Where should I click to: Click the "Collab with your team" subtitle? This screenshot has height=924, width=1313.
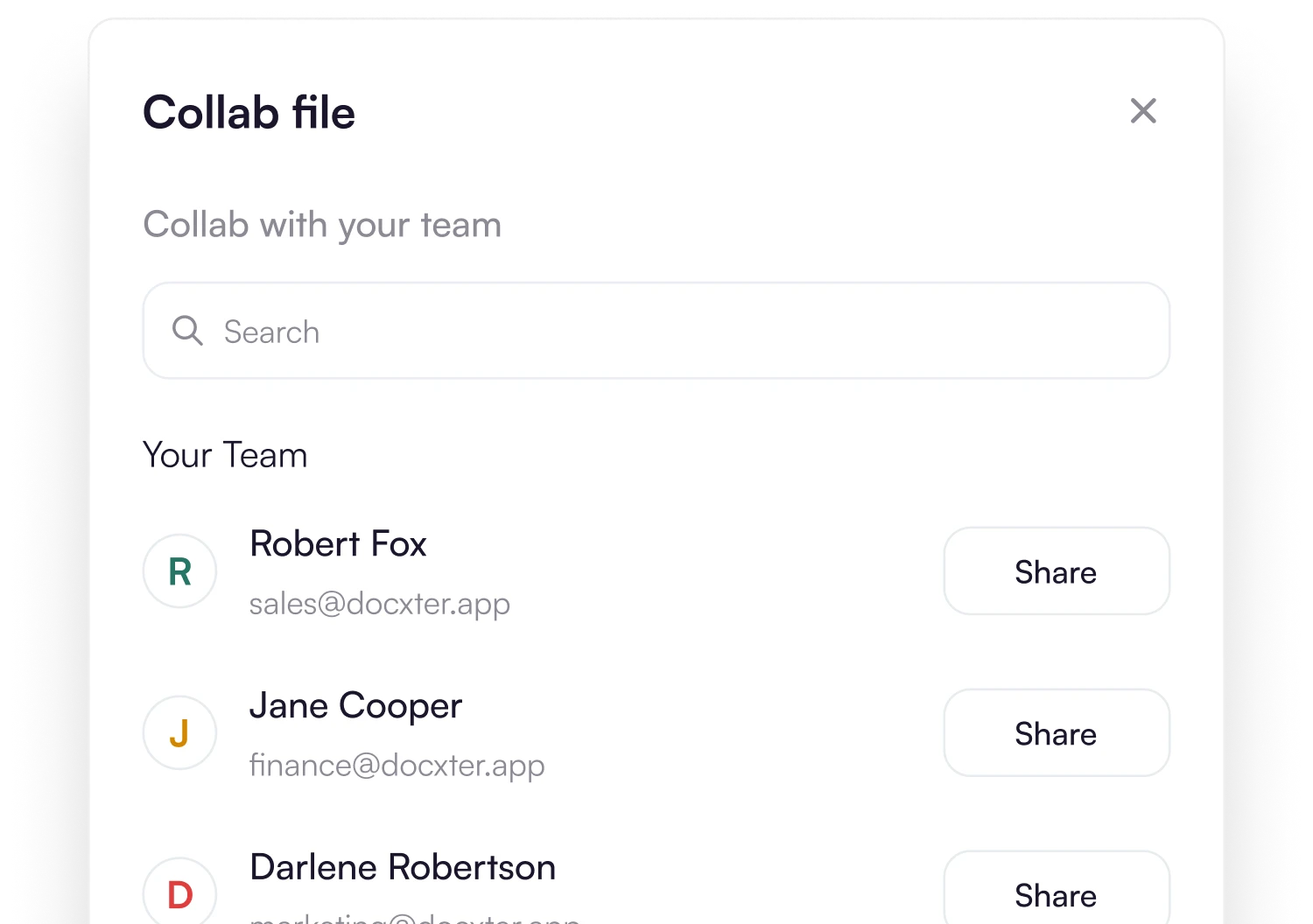(x=322, y=225)
